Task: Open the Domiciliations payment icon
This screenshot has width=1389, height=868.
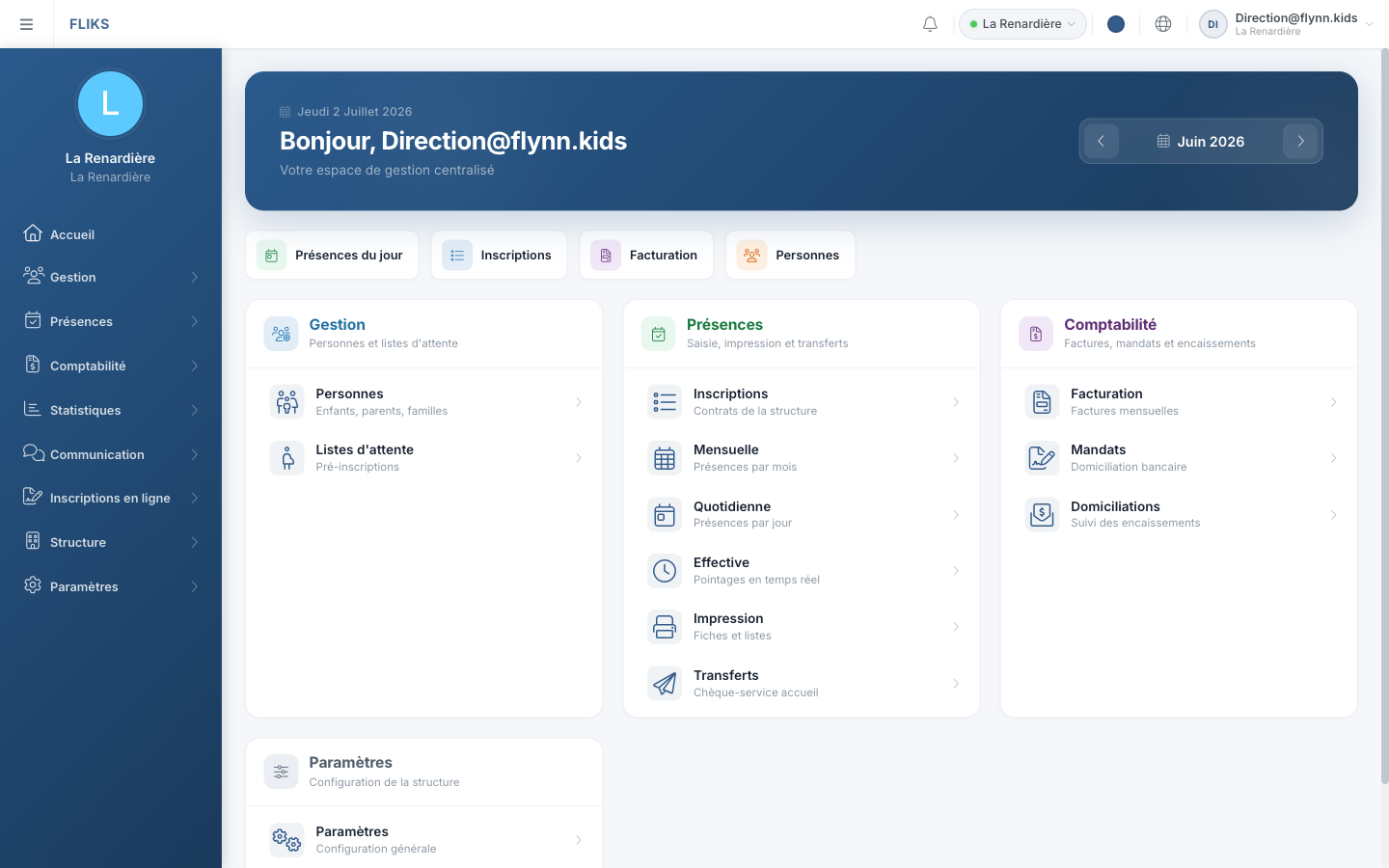Action: click(x=1042, y=515)
